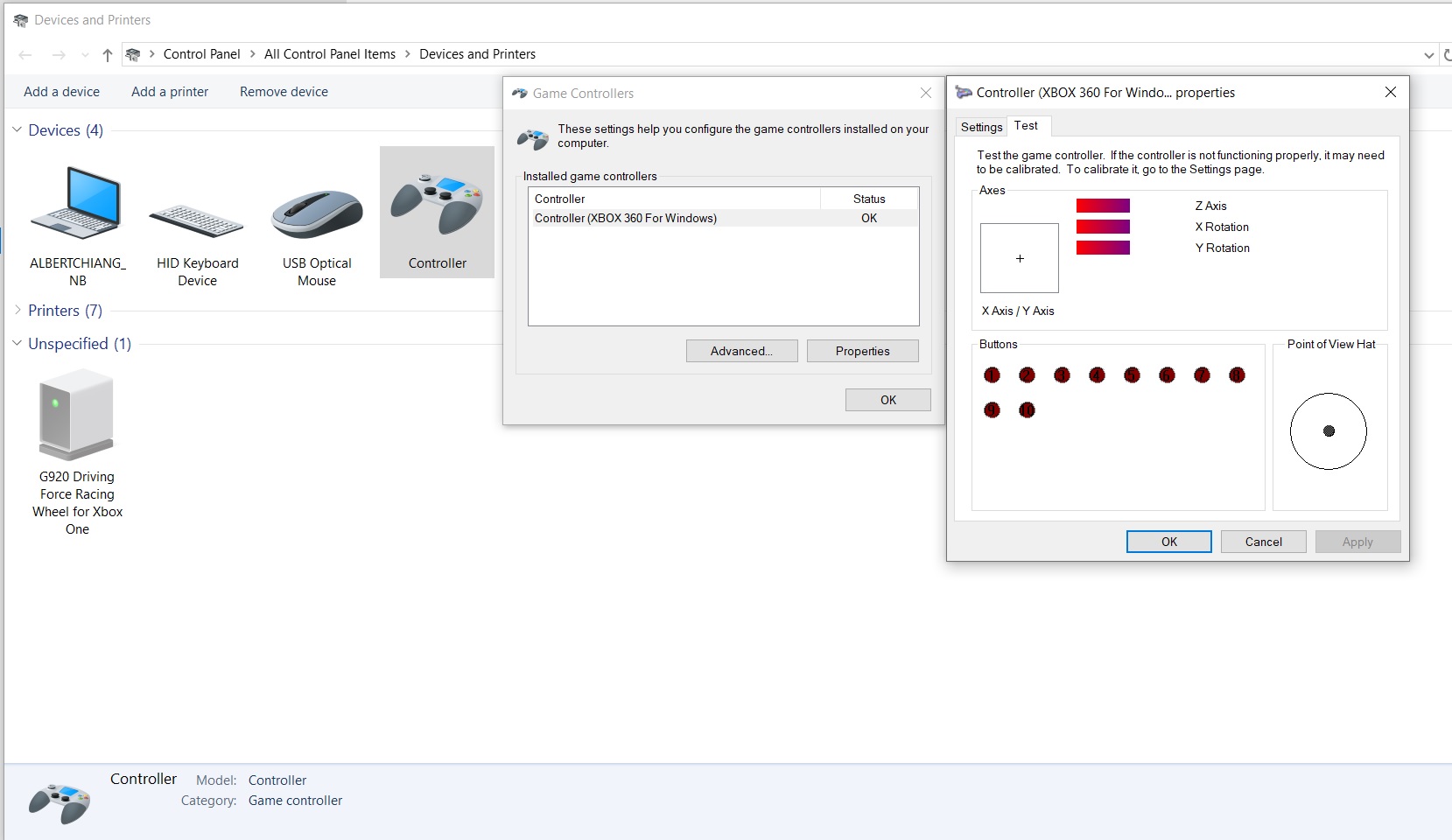
Task: Click Remove device in toolbar
Action: click(284, 92)
